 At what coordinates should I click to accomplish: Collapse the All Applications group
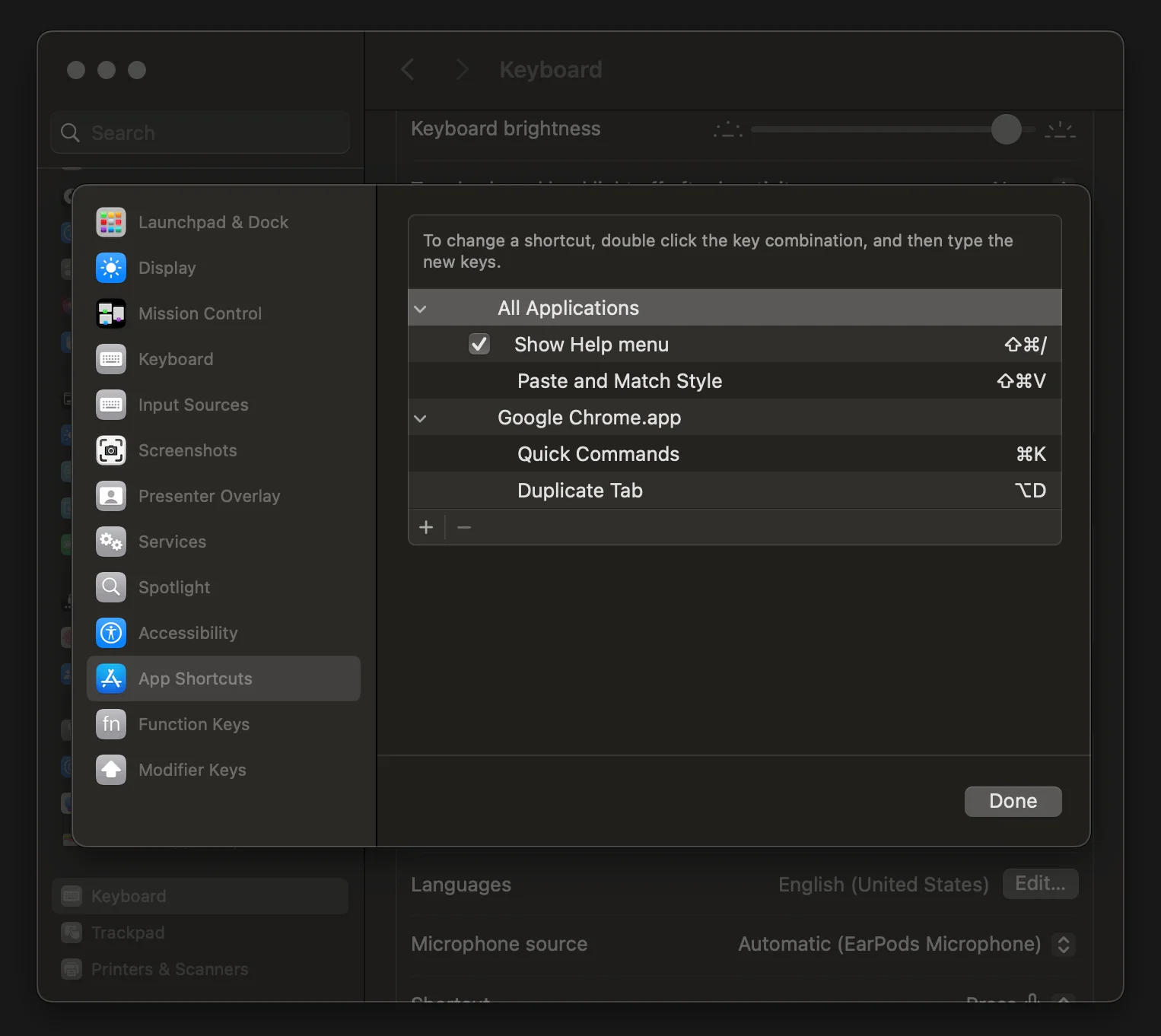click(x=420, y=309)
